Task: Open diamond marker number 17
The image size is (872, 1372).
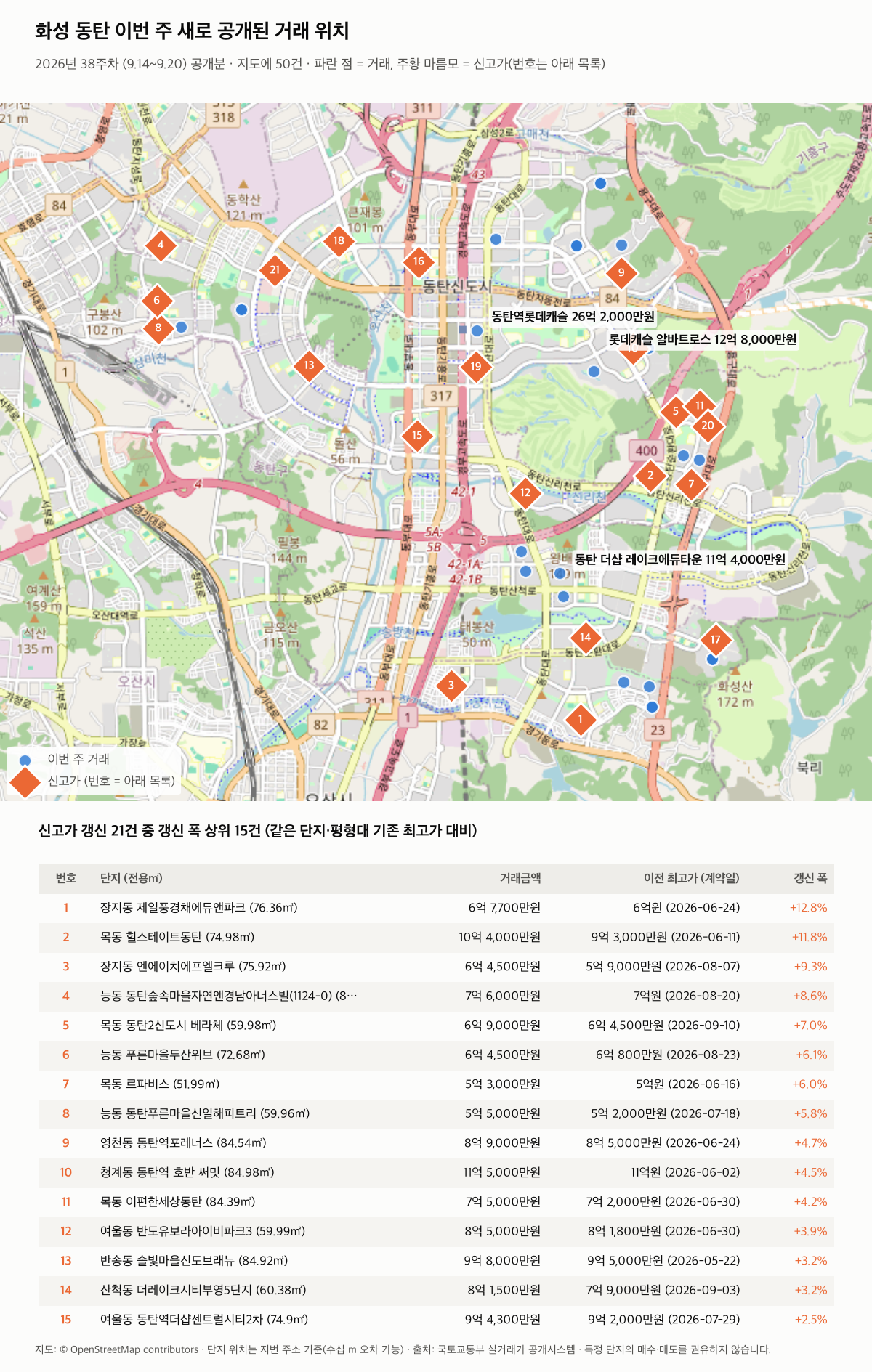Action: (716, 639)
